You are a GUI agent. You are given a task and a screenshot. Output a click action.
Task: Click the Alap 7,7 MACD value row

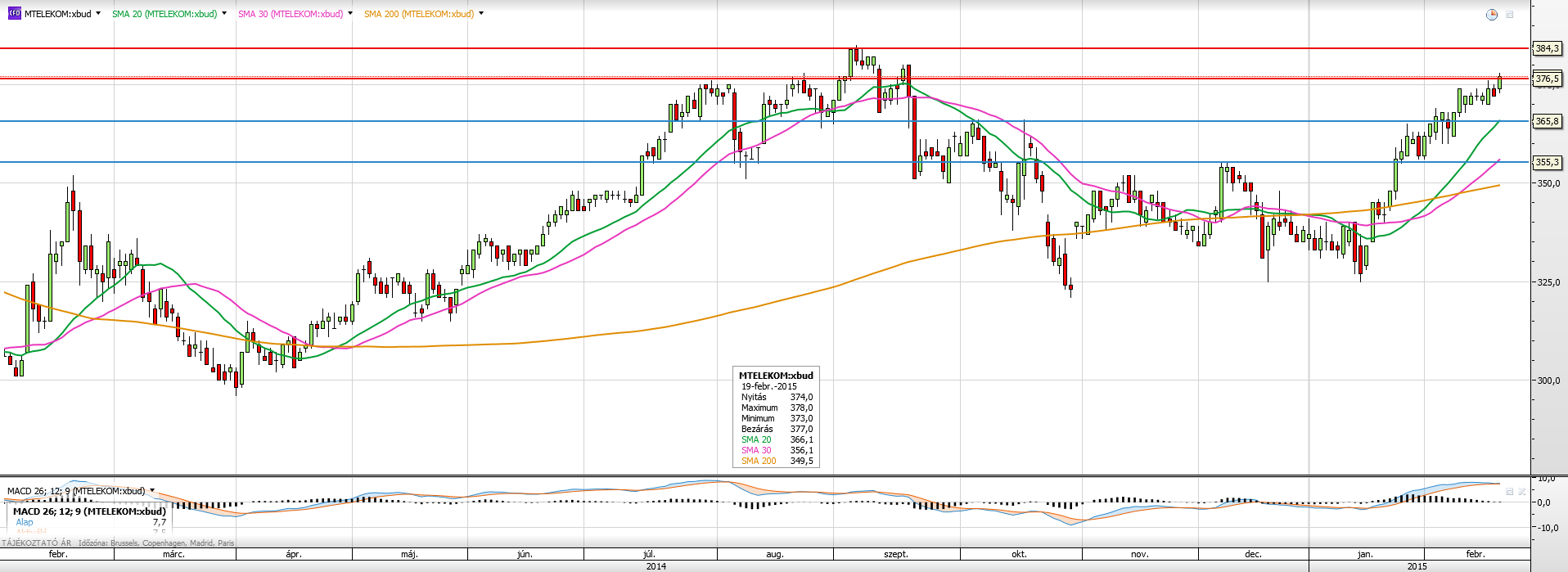pyautogui.click(x=91, y=522)
